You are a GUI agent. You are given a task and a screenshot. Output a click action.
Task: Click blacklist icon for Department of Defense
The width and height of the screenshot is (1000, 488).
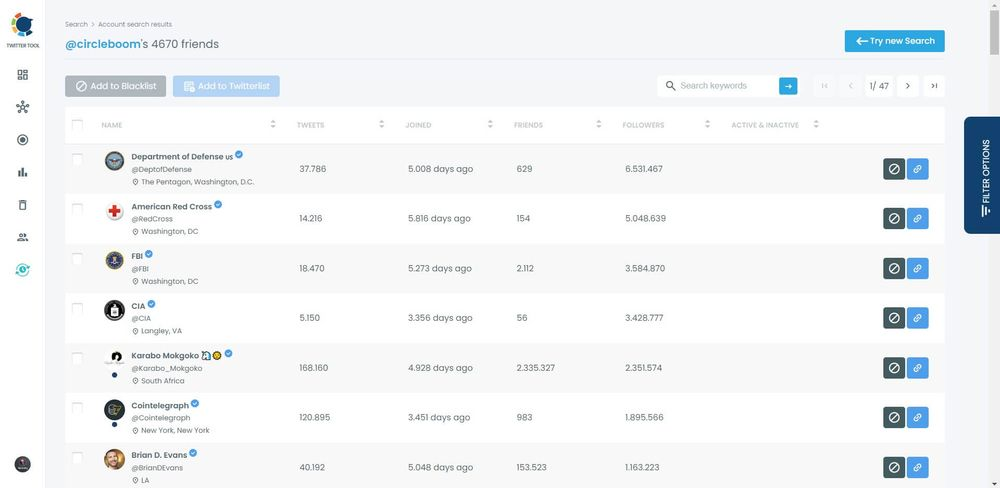pos(894,169)
